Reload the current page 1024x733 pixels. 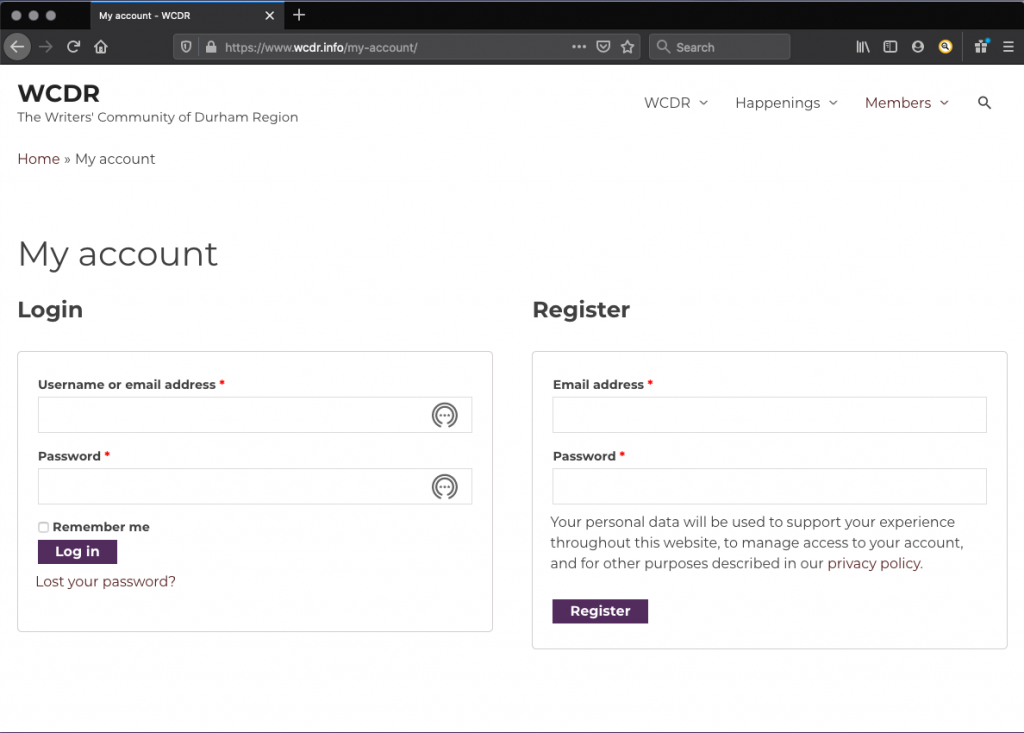73,47
